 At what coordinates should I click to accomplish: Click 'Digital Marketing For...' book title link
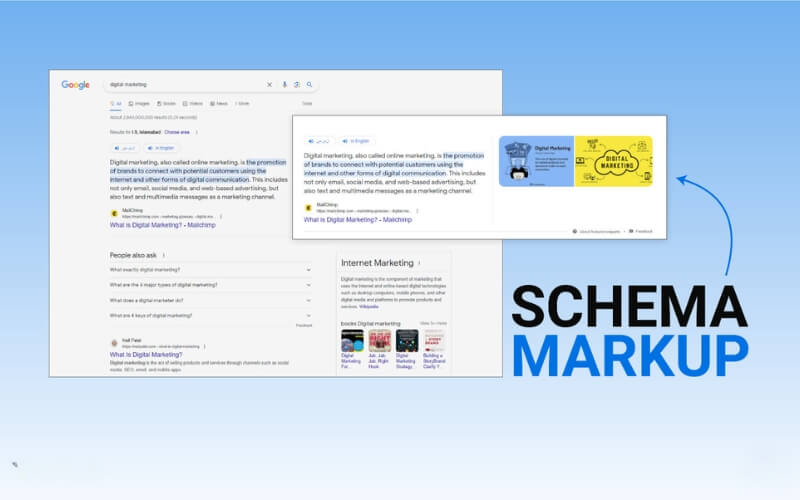[x=351, y=361]
